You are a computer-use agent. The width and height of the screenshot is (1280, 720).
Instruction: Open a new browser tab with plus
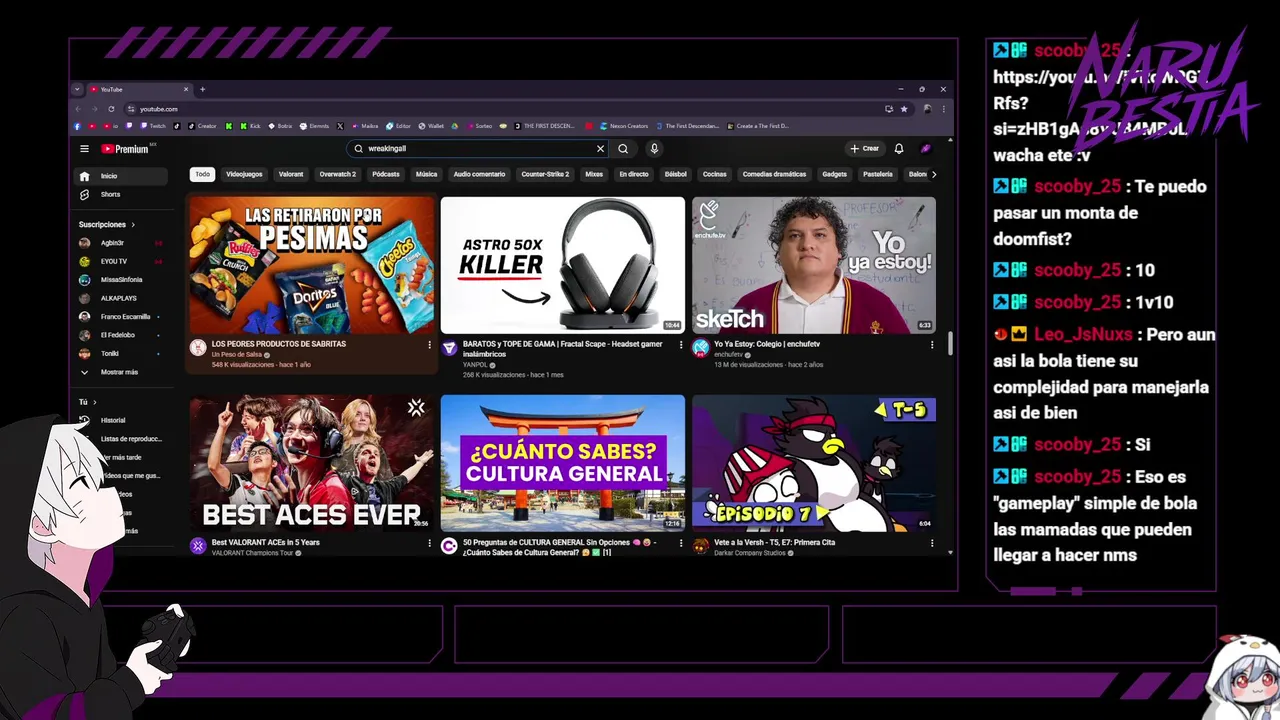[202, 89]
